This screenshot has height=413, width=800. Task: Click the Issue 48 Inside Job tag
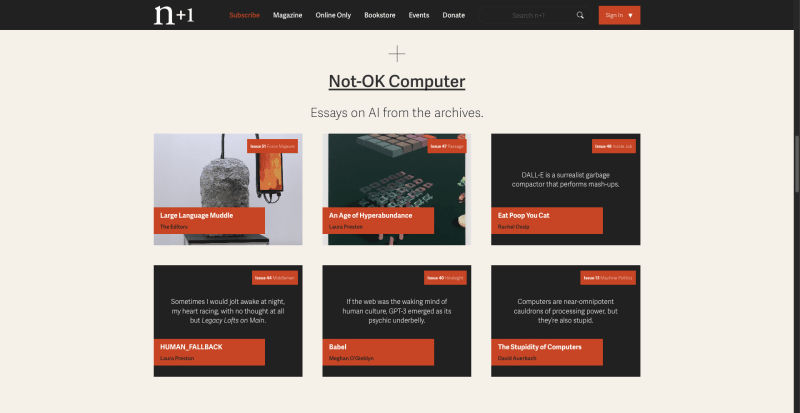pos(614,146)
